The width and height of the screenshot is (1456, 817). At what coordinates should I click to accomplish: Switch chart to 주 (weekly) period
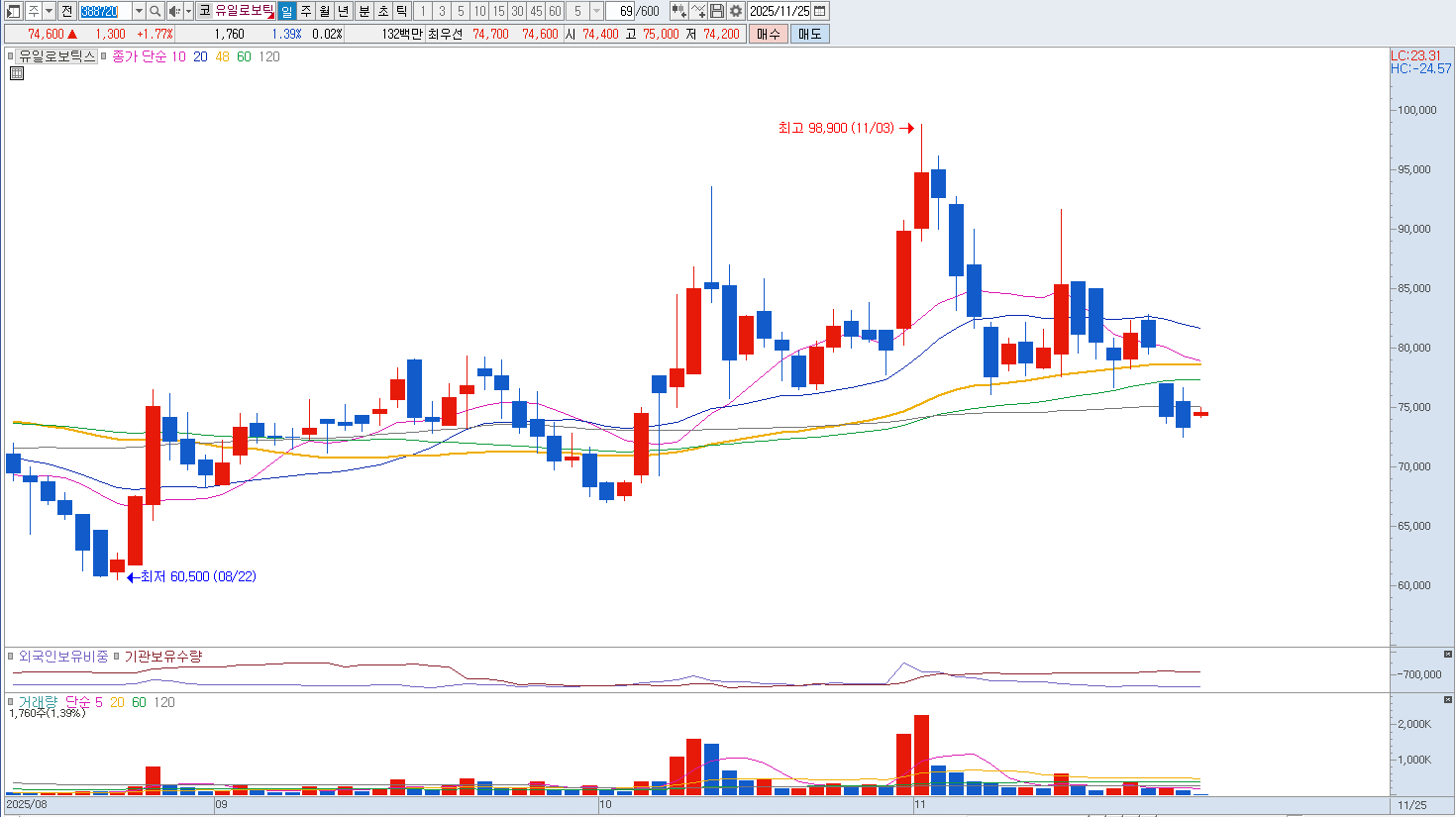coord(306,11)
